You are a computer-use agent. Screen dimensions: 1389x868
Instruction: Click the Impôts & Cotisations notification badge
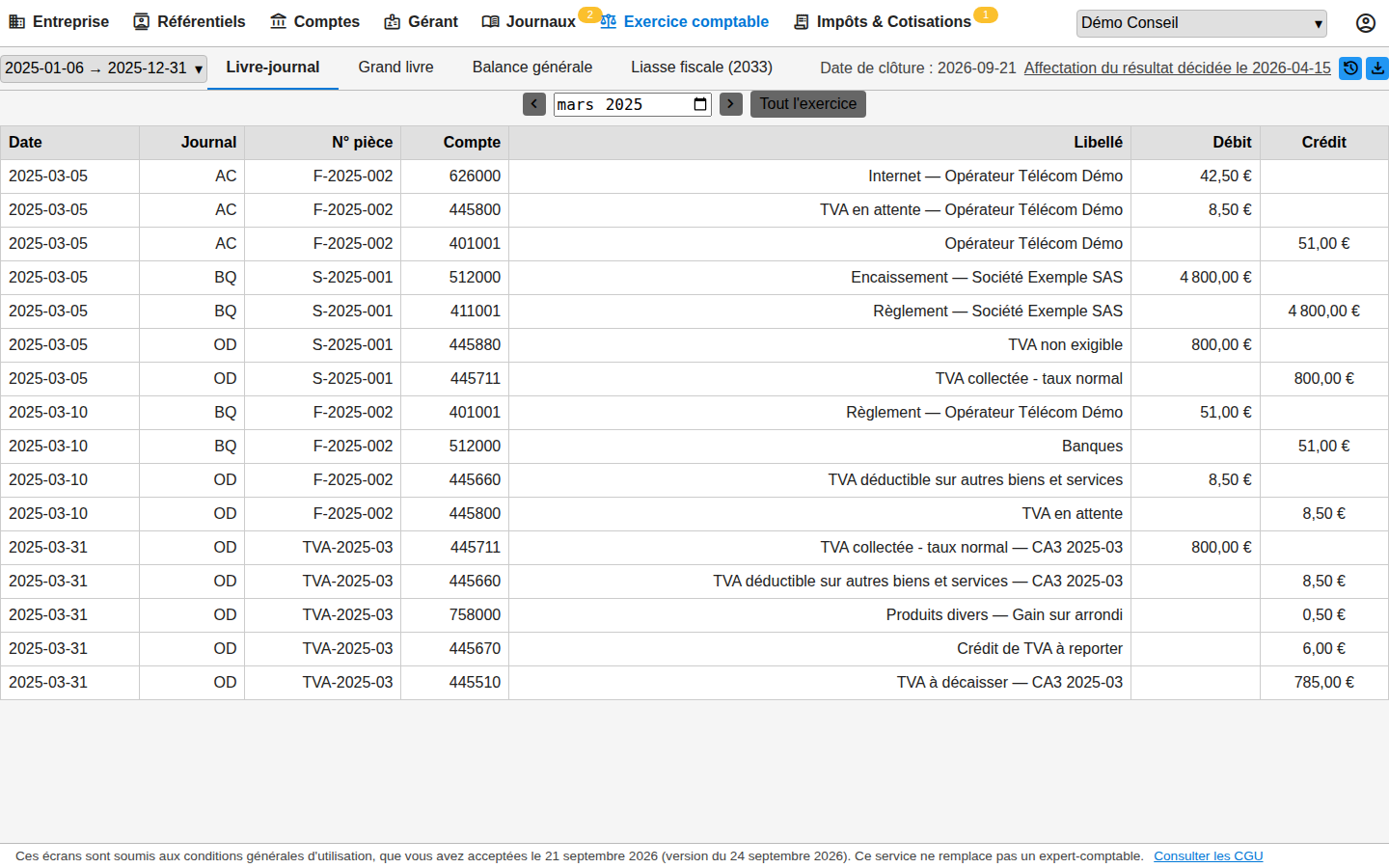tap(985, 14)
